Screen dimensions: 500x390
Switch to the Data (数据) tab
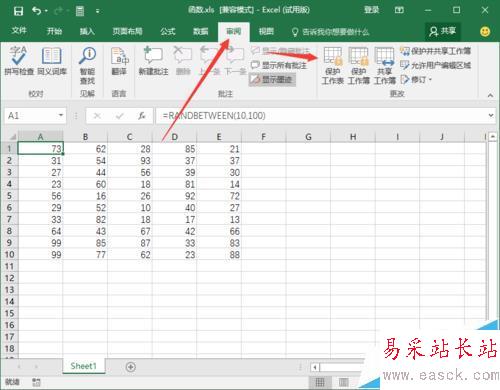tap(201, 31)
